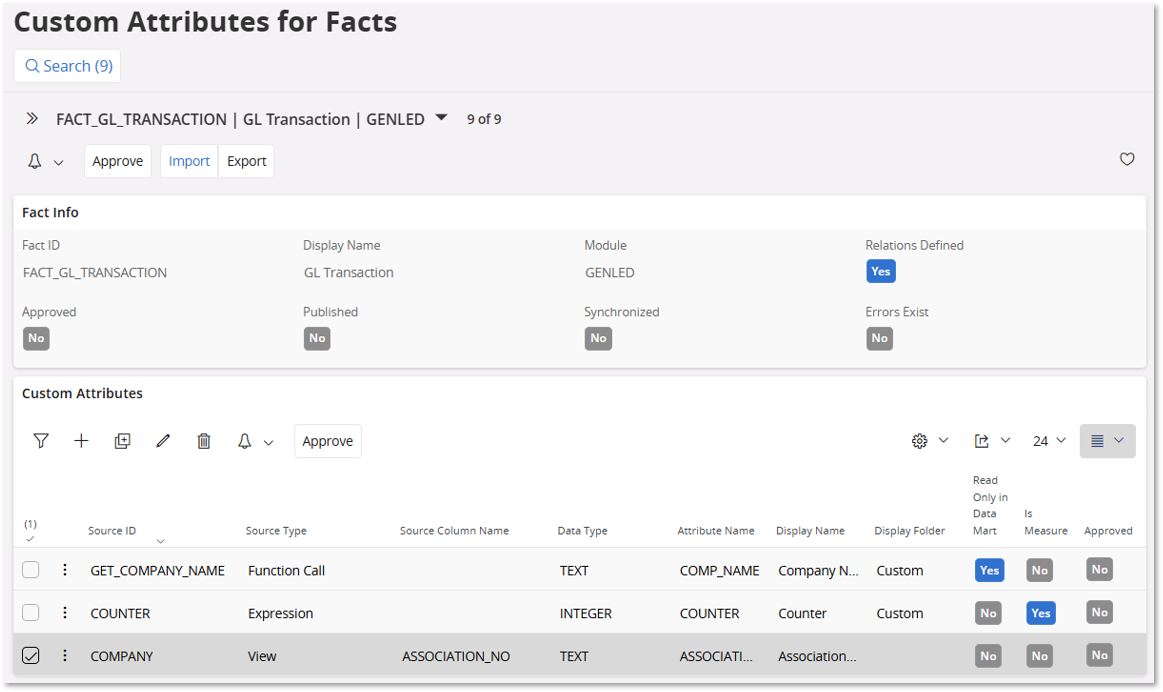Open the Custom Attributes filter funnel

point(41,441)
